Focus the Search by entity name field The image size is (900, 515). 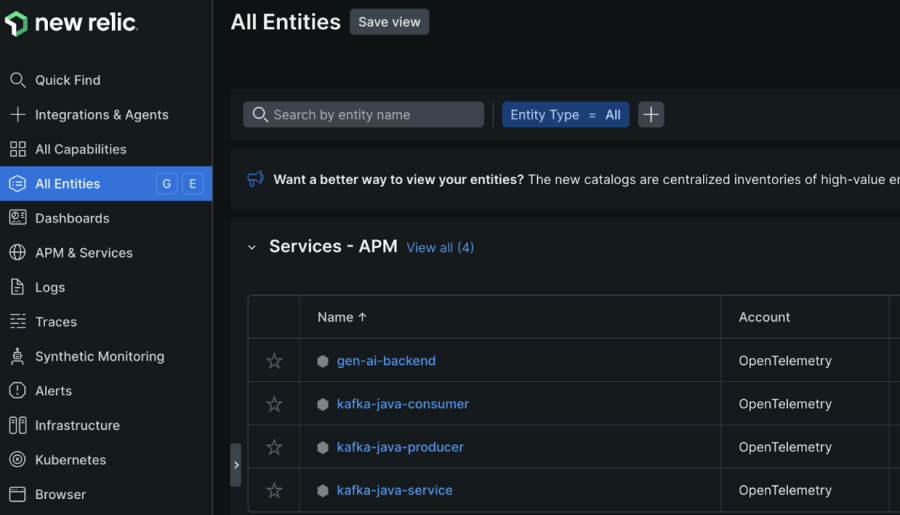(363, 115)
